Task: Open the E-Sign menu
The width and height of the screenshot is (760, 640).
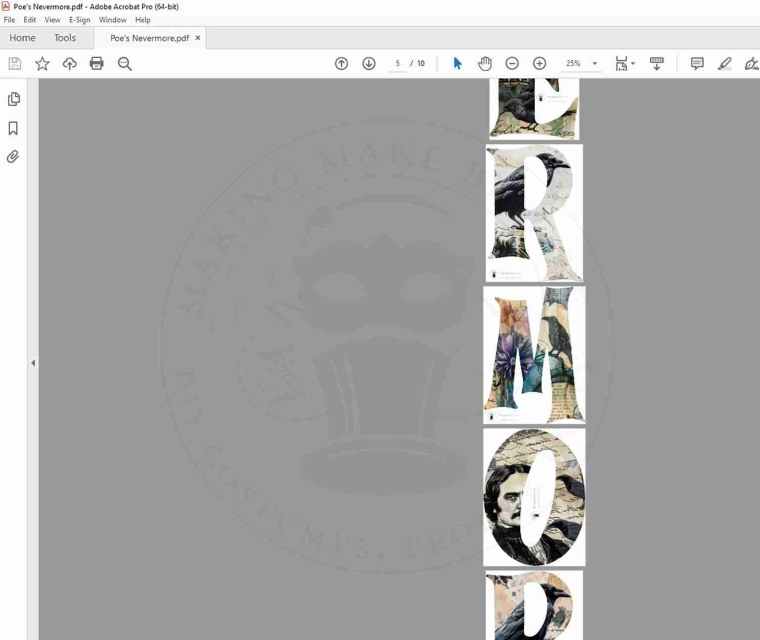Action: click(x=79, y=20)
